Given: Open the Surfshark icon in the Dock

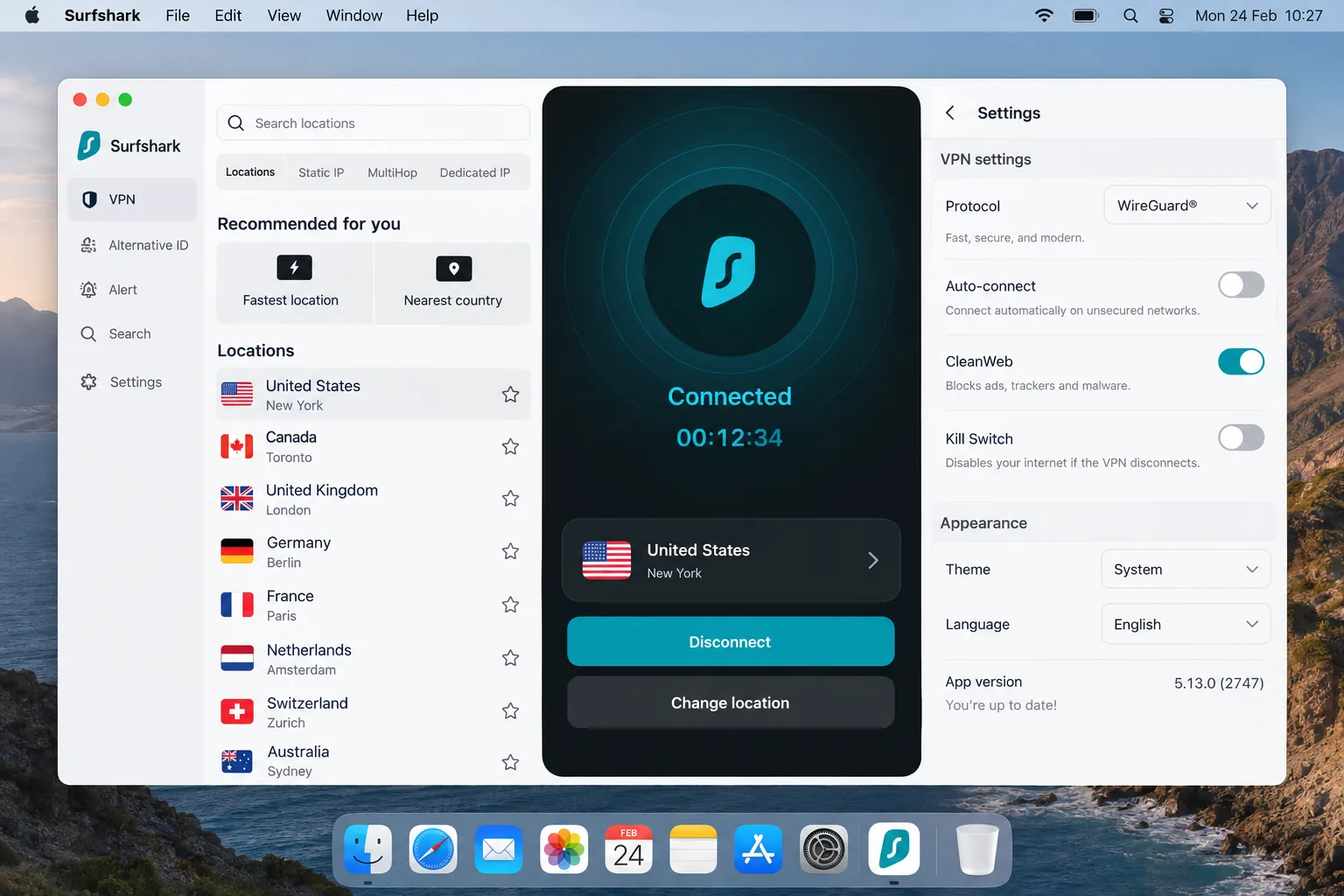Looking at the screenshot, I should (893, 849).
